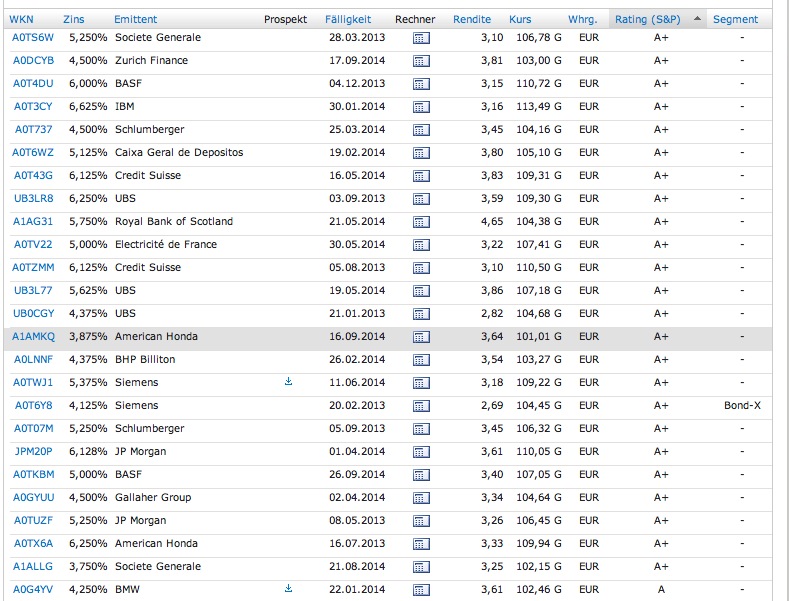Open calculator for UBS 21.01.2013 bond

tap(421, 314)
